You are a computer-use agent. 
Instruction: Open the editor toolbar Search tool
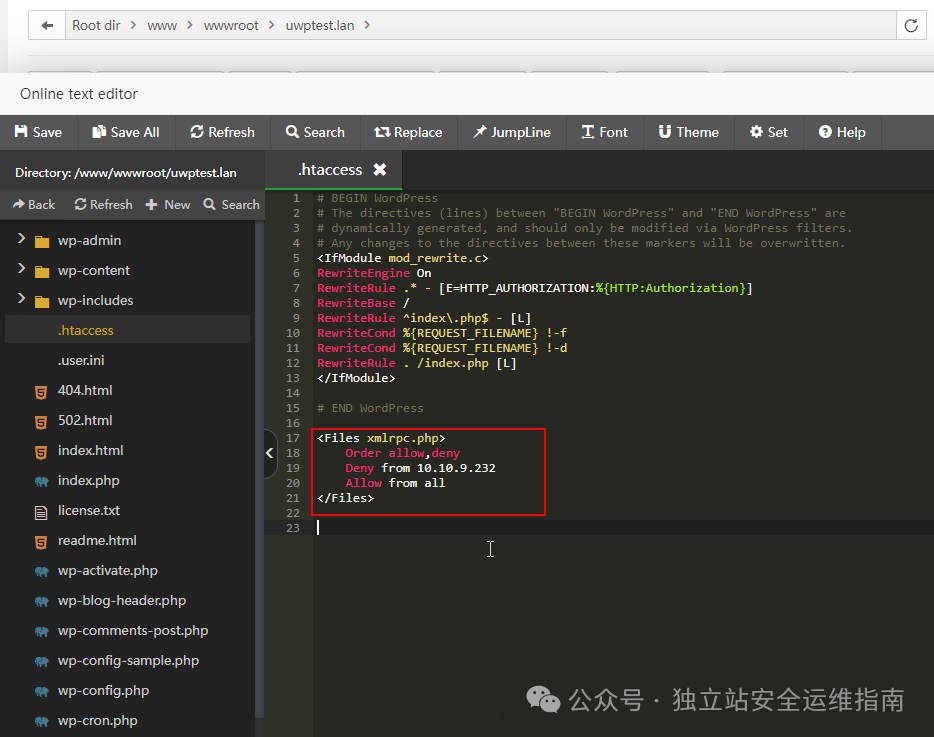coord(315,132)
